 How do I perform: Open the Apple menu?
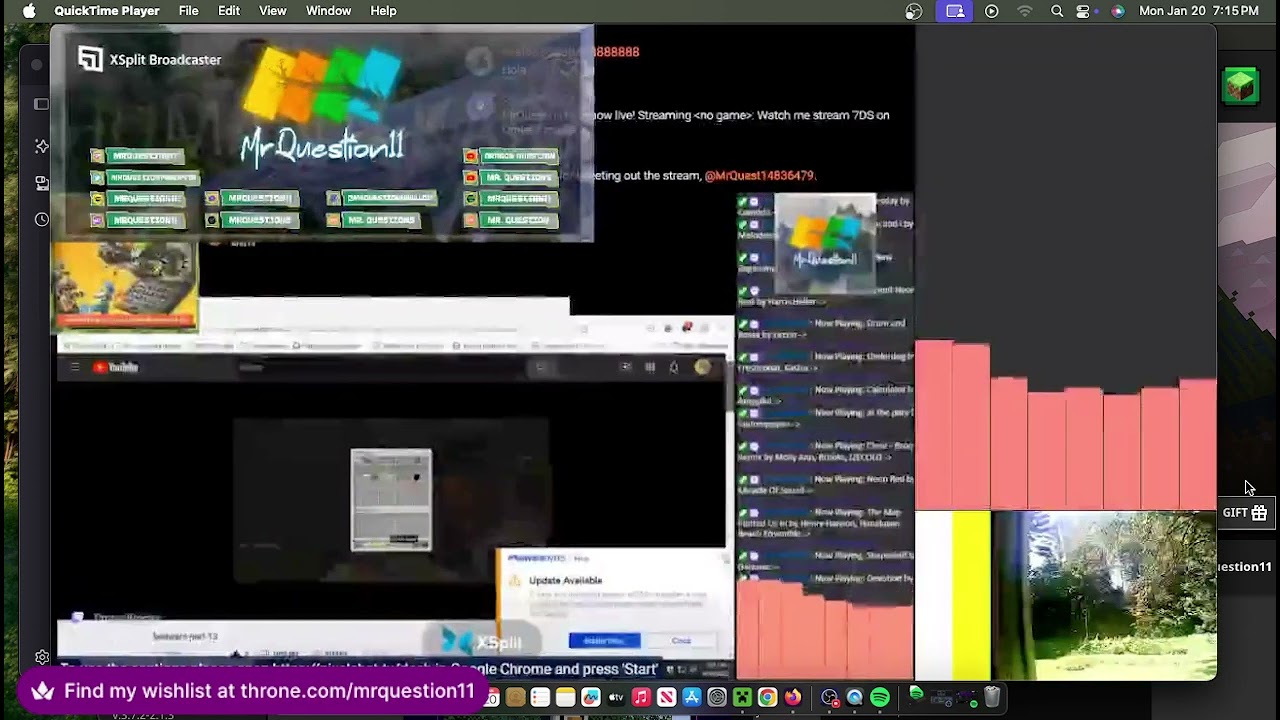[x=29, y=11]
